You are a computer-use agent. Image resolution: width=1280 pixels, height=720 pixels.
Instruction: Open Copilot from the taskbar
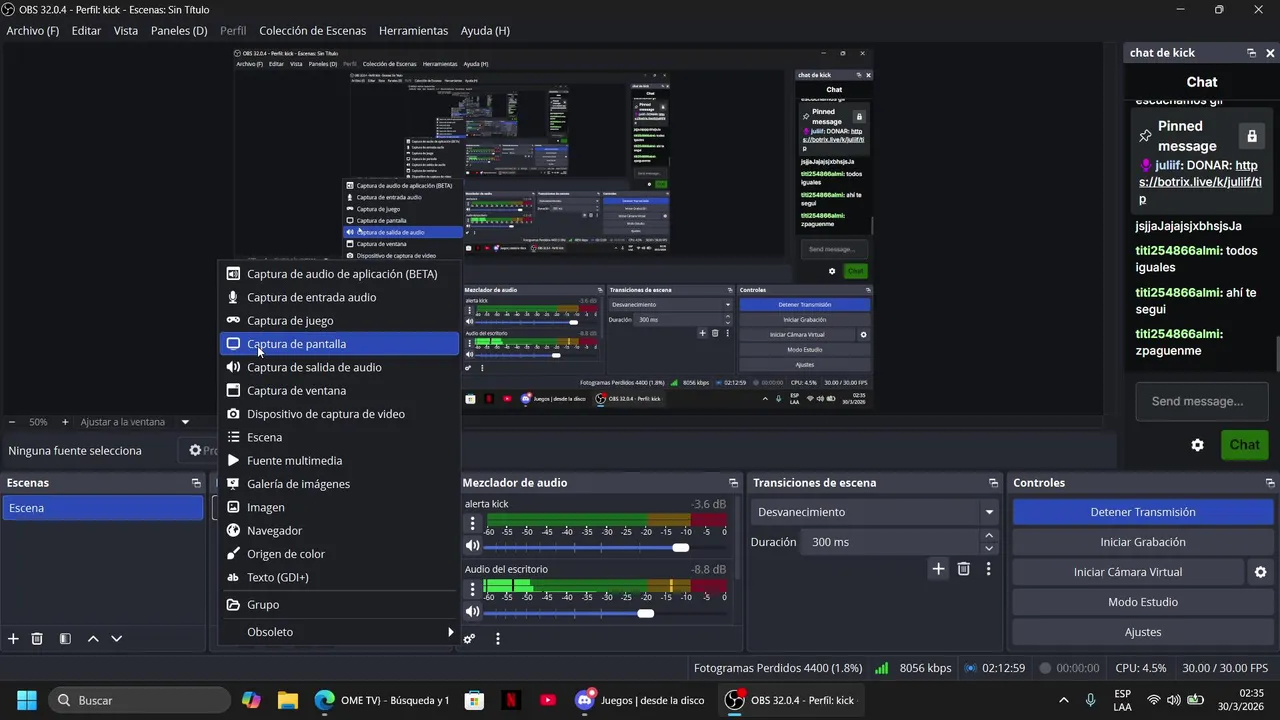click(251, 700)
